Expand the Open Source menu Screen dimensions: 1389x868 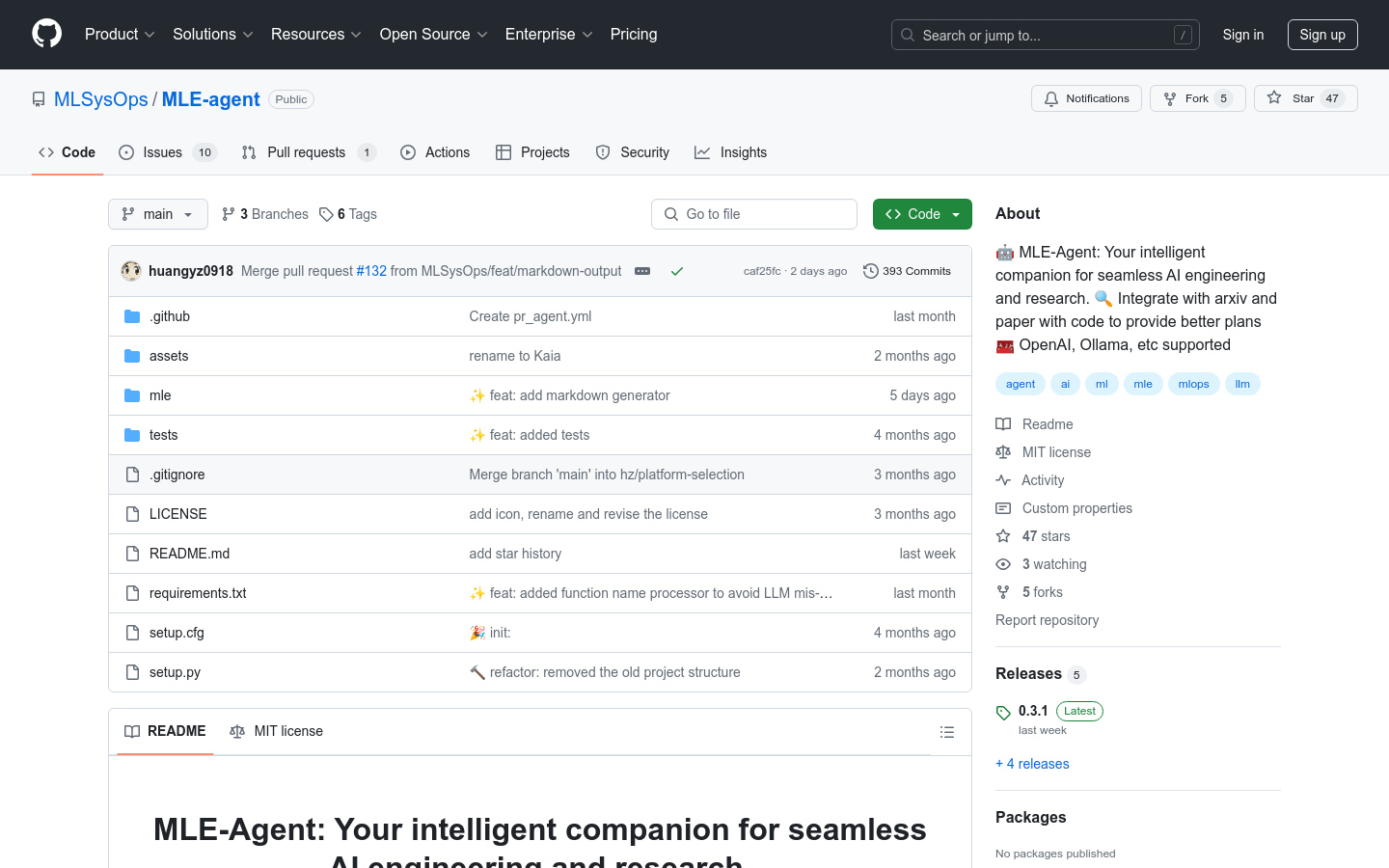tap(434, 35)
